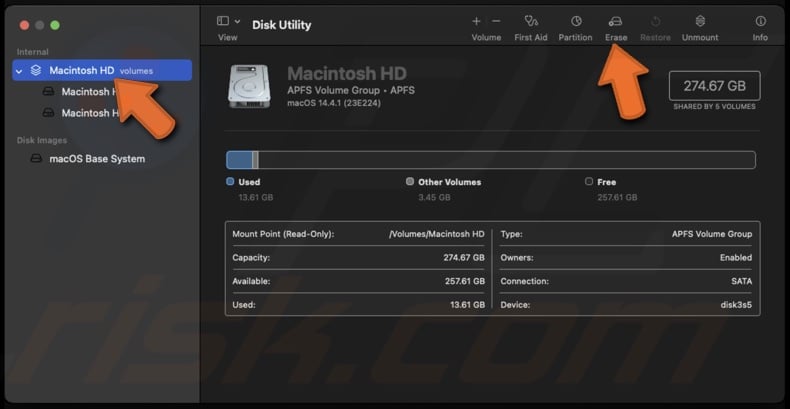Click the blue Used segment of usage bar
This screenshot has height=409, width=790.
(239, 160)
